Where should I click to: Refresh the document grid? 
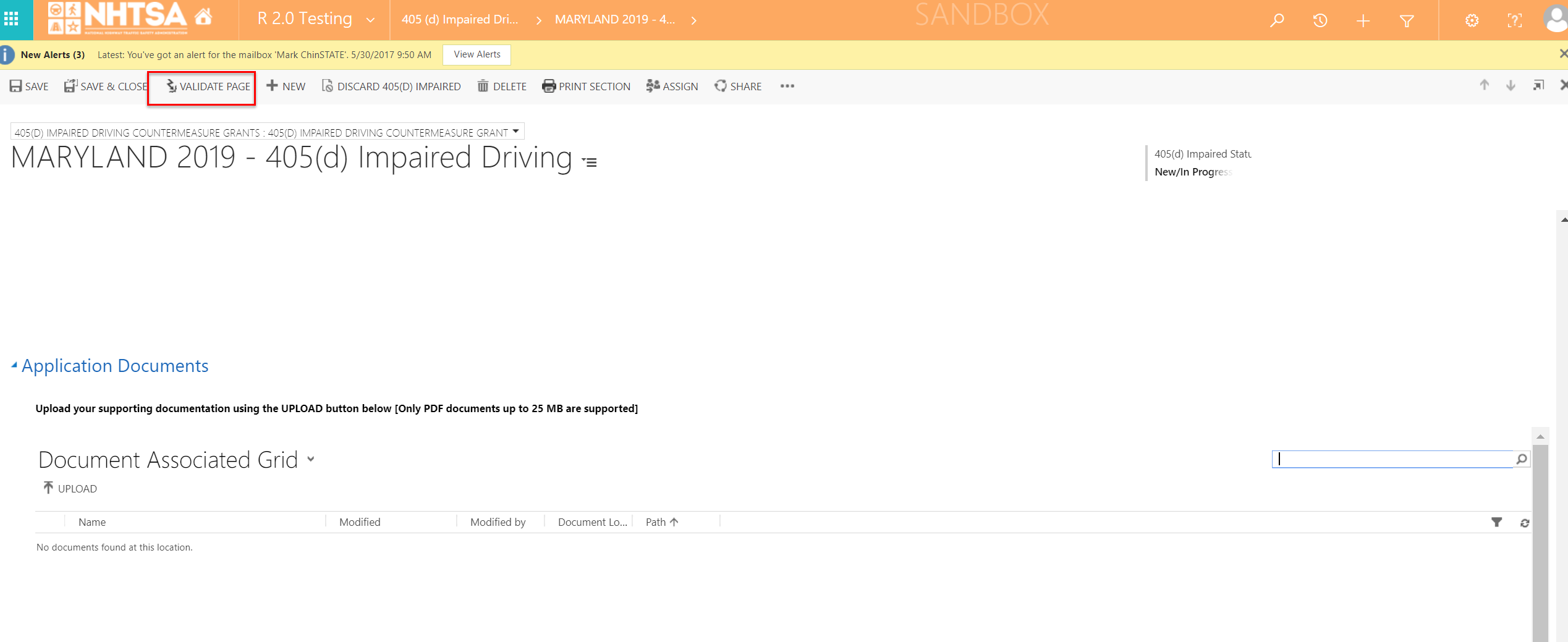click(x=1525, y=523)
